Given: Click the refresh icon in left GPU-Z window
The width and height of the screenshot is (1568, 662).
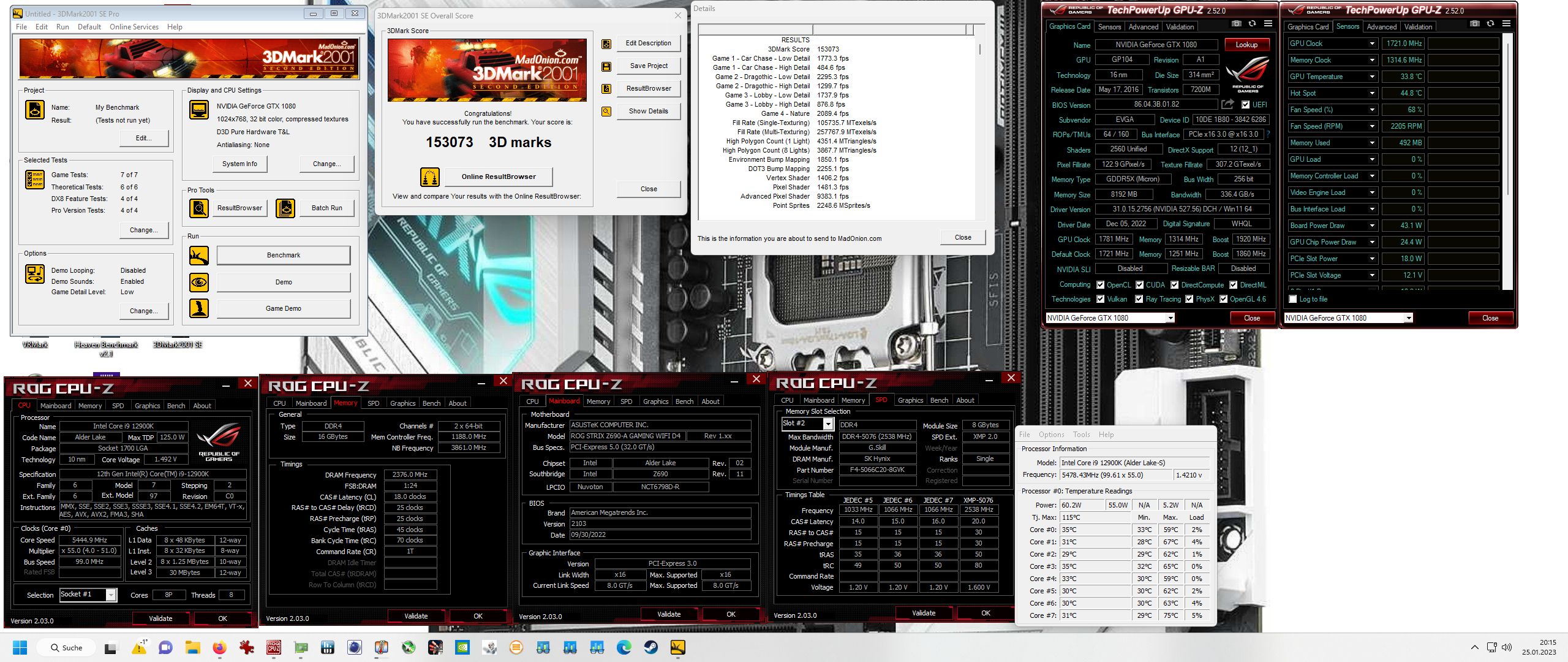Looking at the screenshot, I should 1252,24.
